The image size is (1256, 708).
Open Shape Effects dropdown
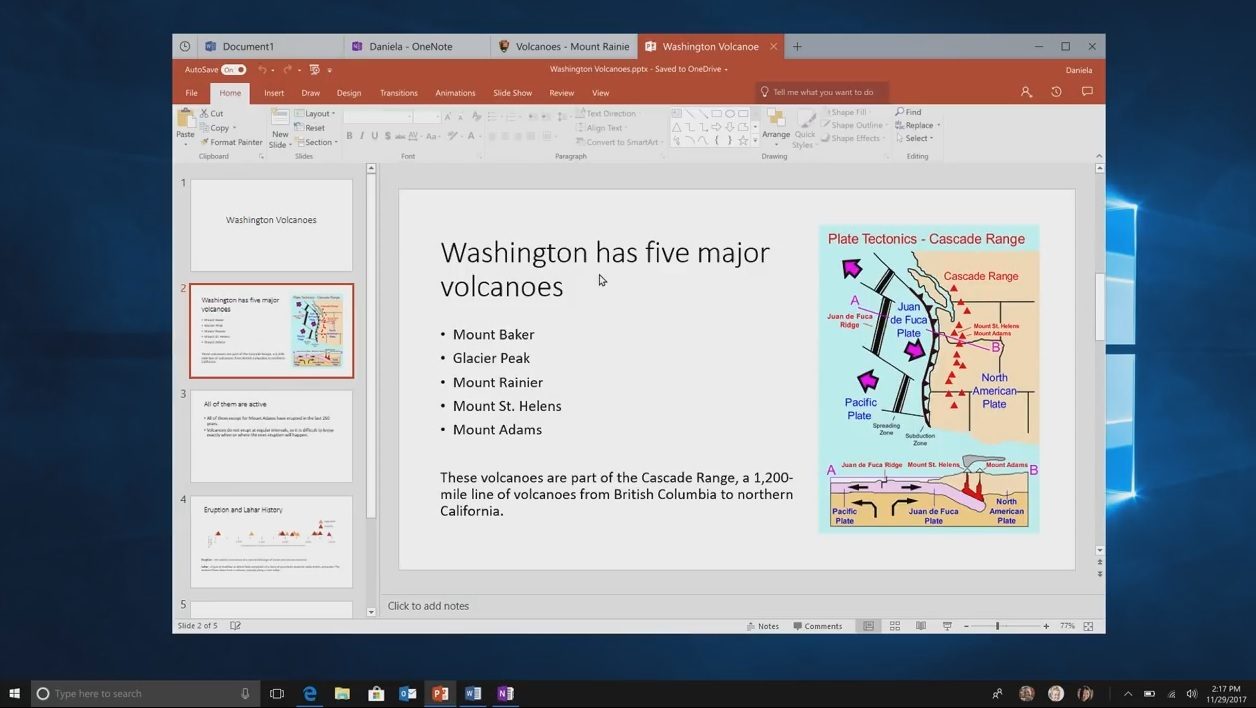point(853,139)
